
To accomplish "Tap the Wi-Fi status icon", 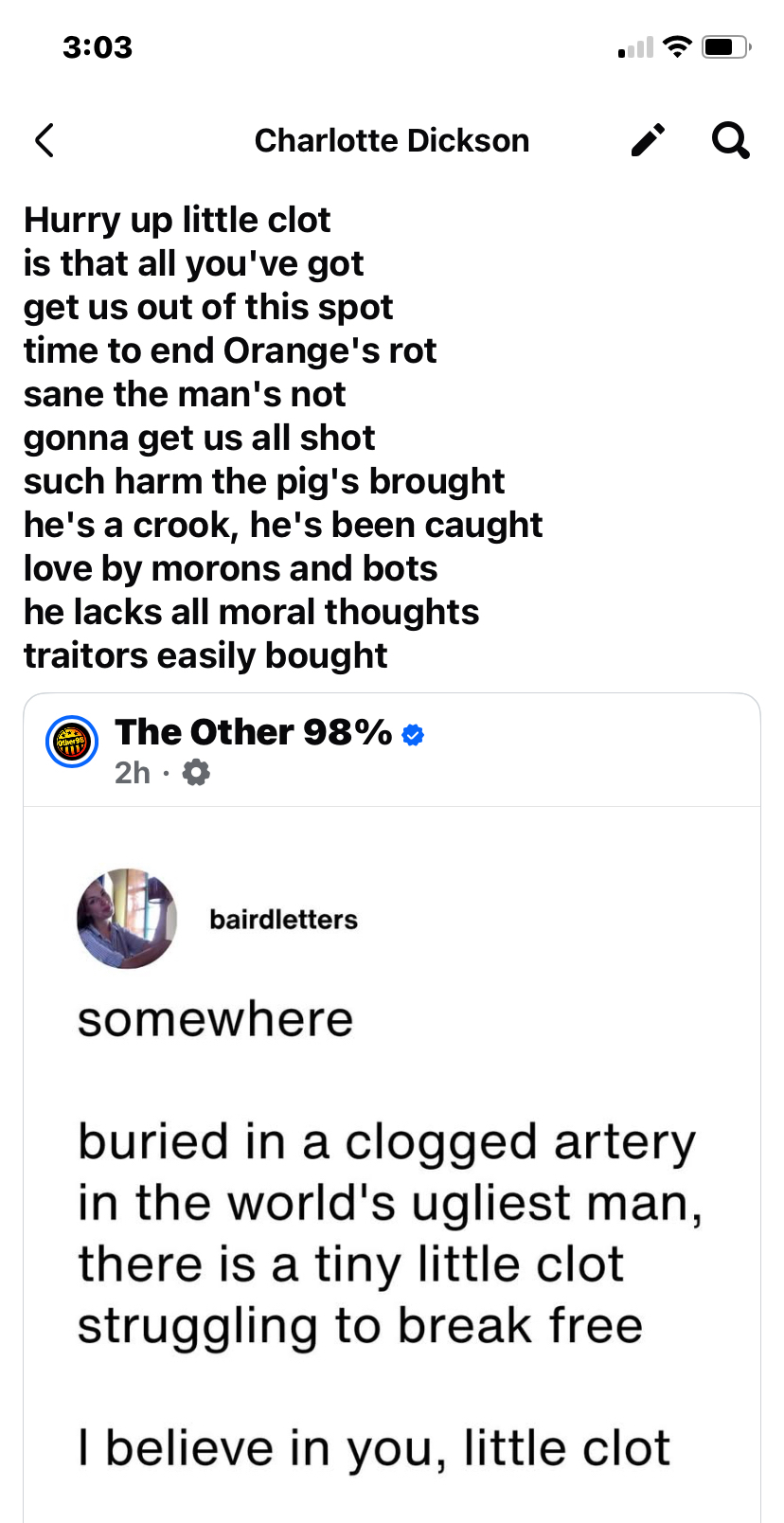I will (x=677, y=46).
